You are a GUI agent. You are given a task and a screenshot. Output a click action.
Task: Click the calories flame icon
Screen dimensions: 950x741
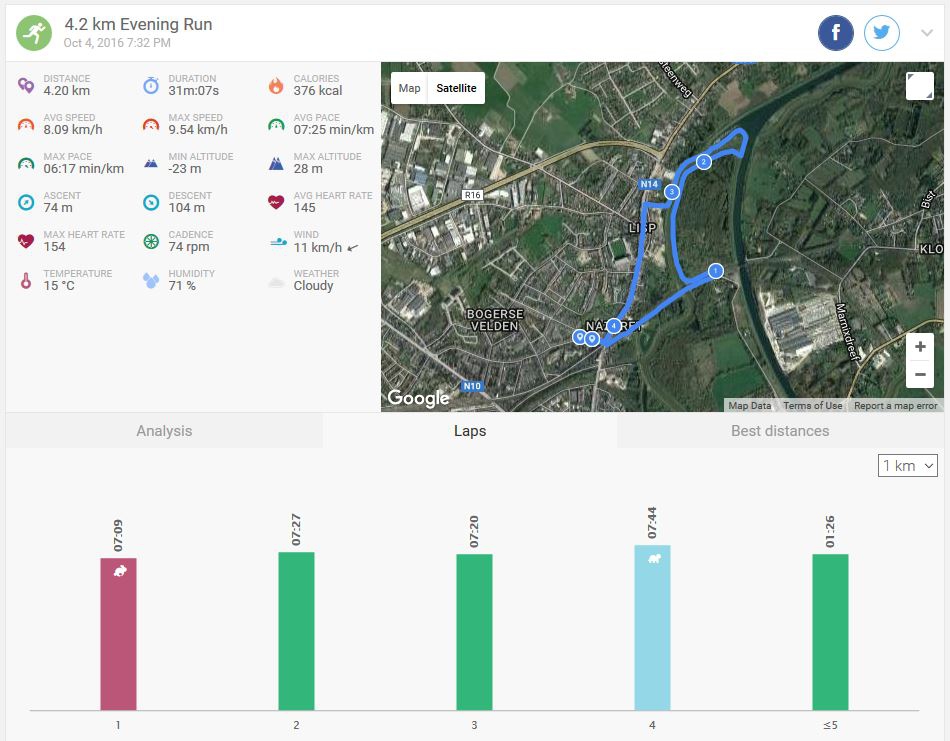tap(276, 85)
